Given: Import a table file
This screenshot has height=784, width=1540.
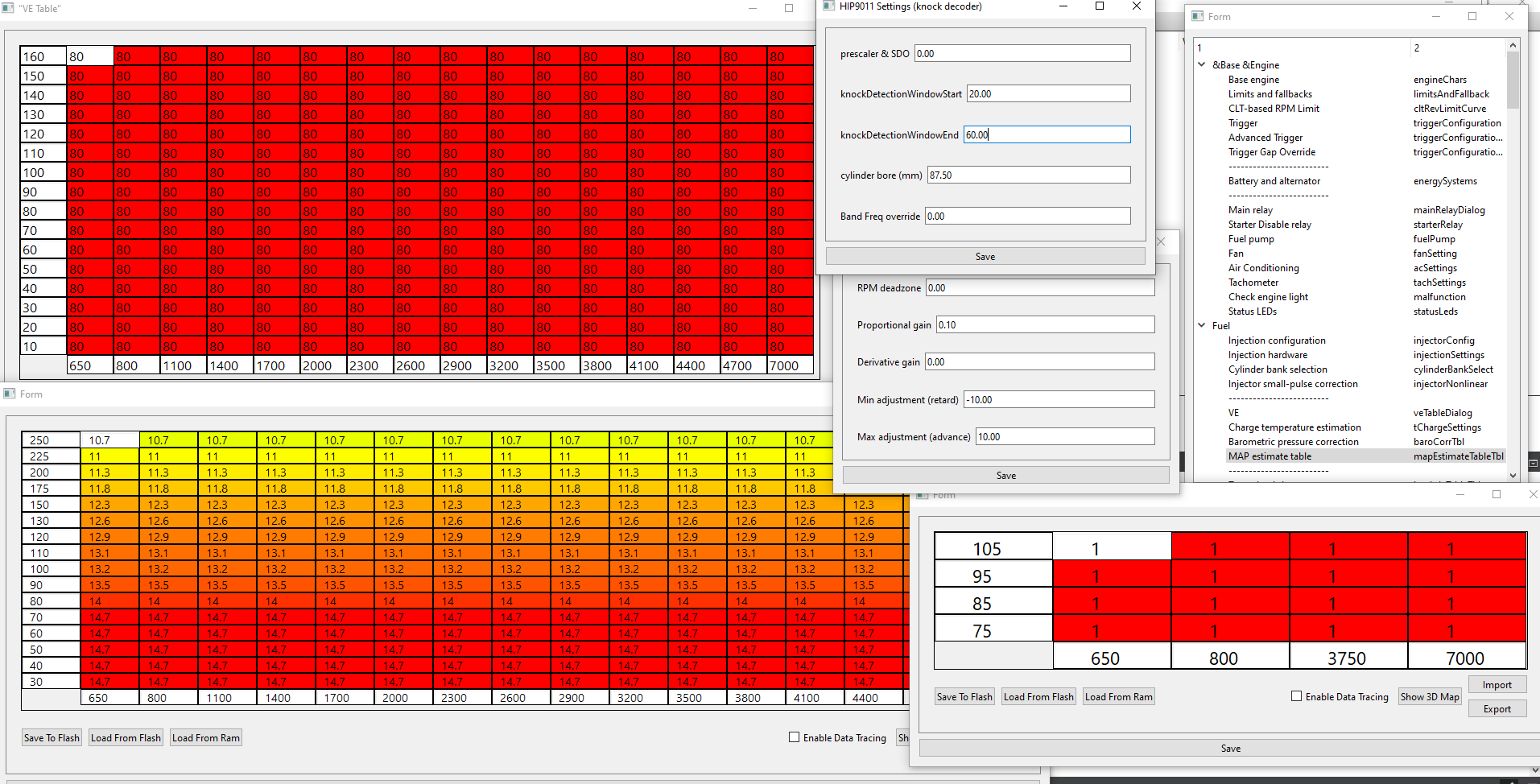Looking at the screenshot, I should (1497, 685).
